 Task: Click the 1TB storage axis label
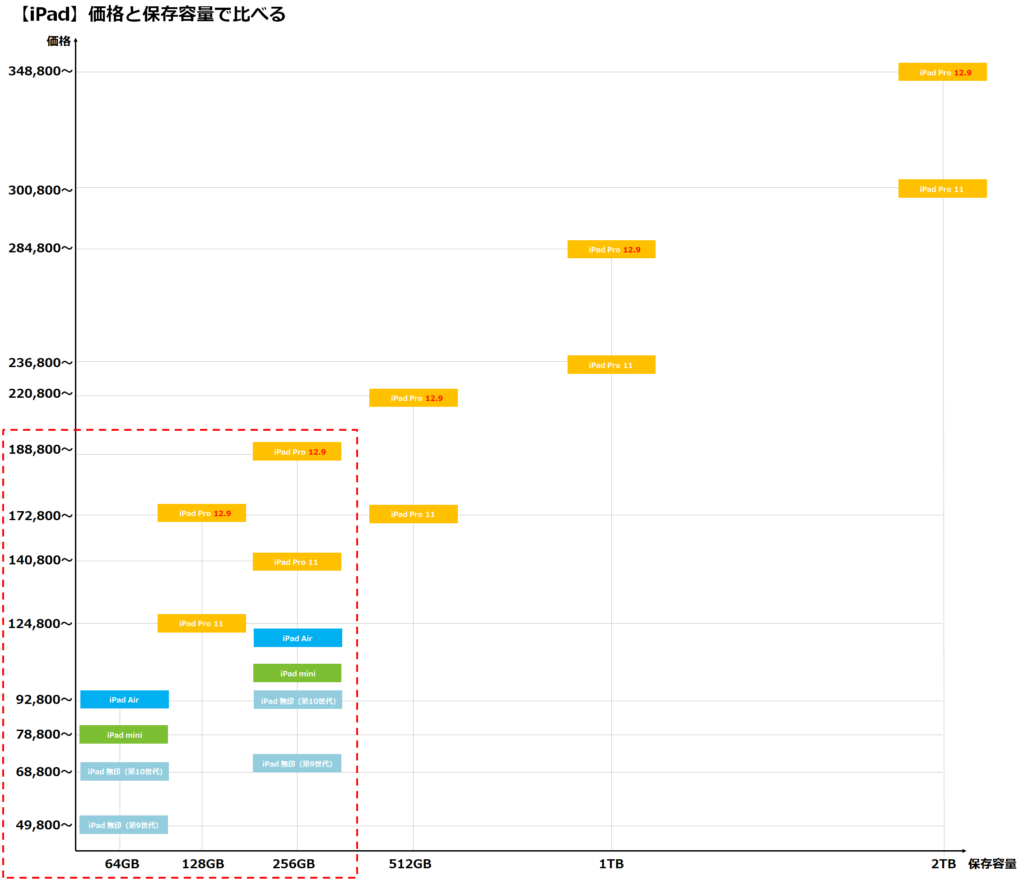point(611,864)
